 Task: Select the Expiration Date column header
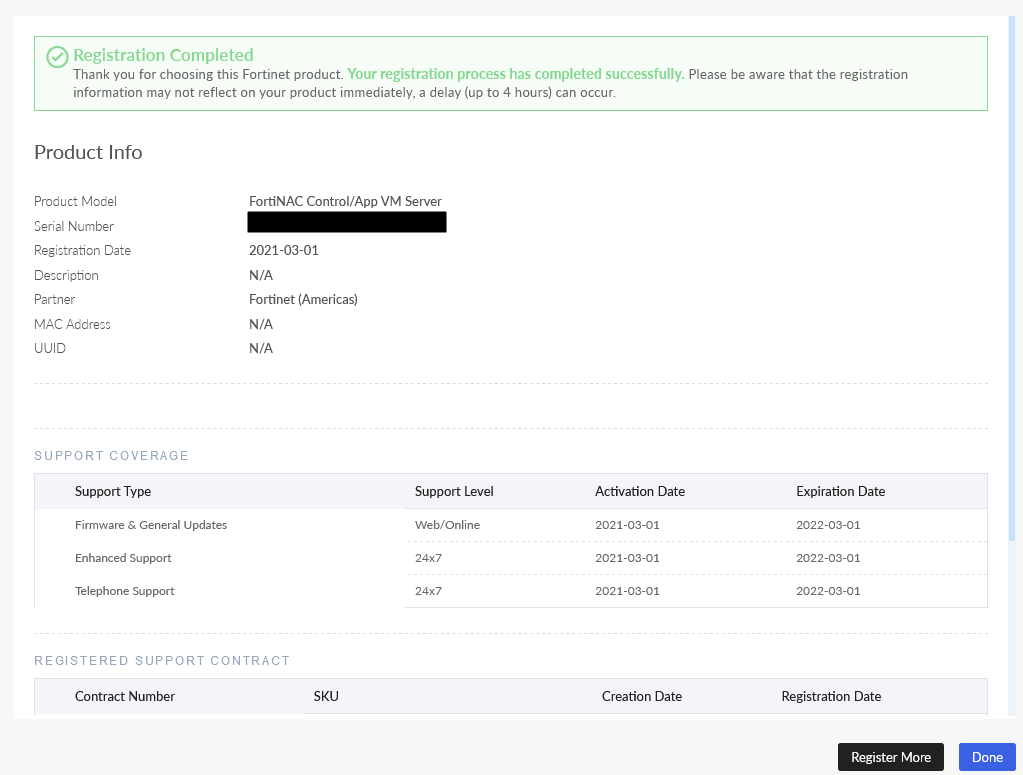[x=840, y=491]
